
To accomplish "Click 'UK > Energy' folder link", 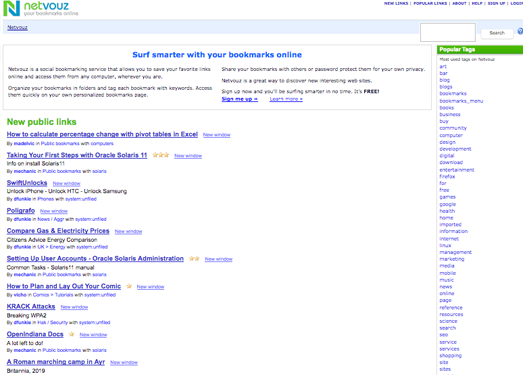I will tap(51, 247).
